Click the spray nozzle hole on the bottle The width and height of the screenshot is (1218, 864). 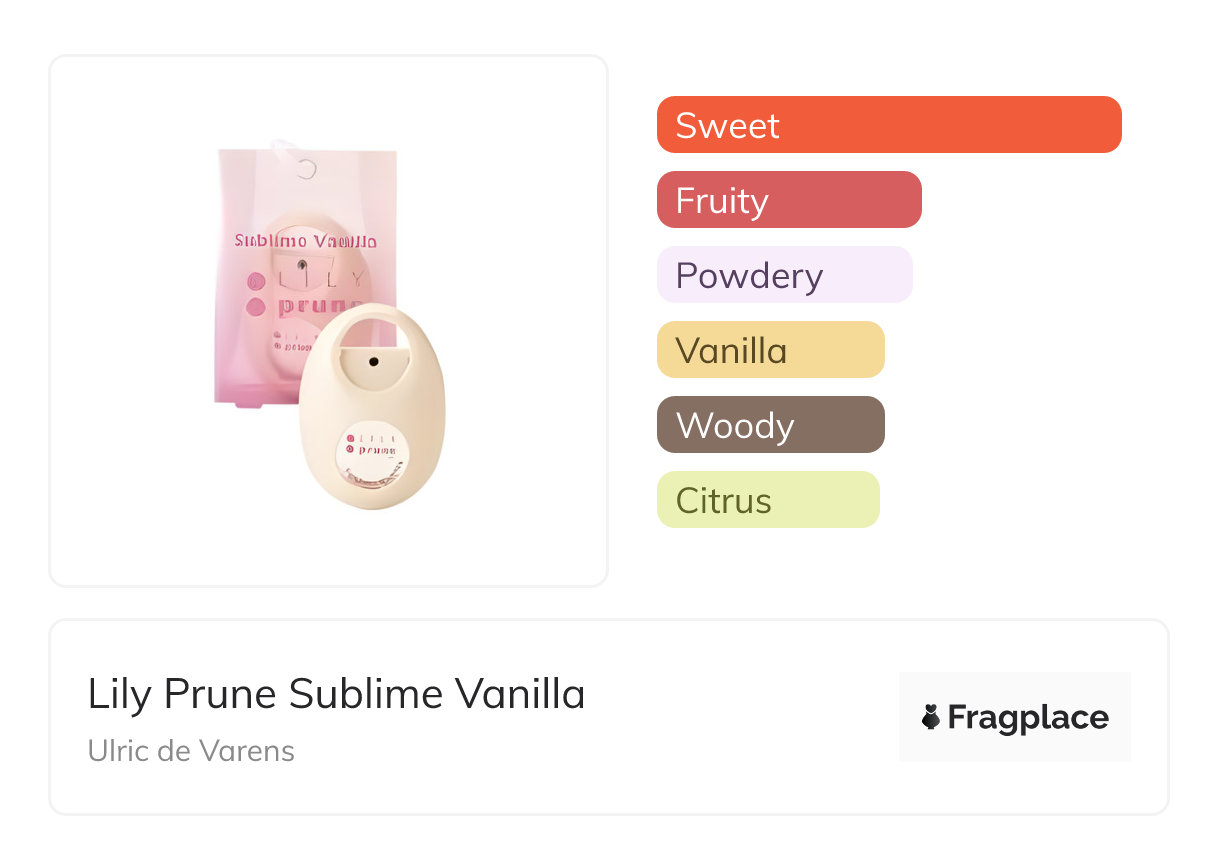pyautogui.click(x=373, y=361)
